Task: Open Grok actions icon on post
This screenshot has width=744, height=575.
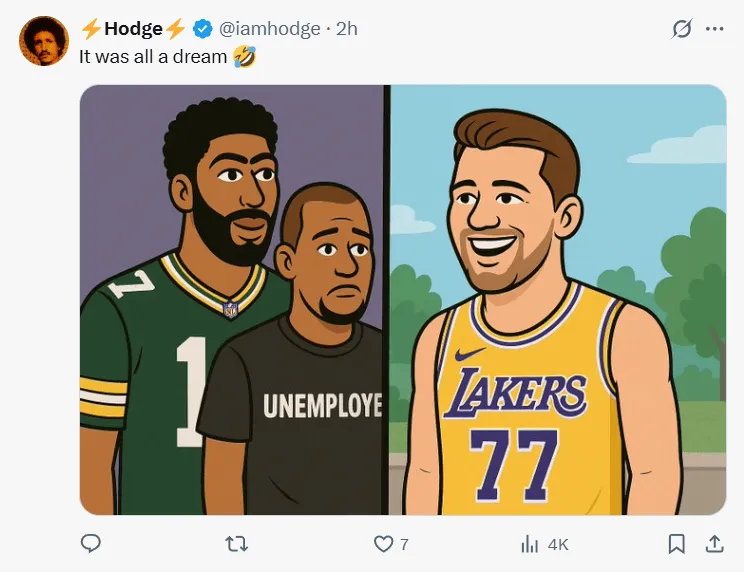Action: coord(681,29)
